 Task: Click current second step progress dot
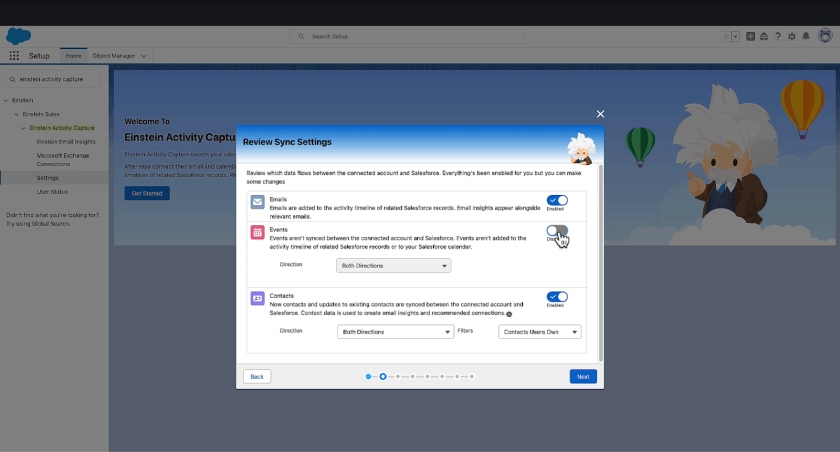click(383, 376)
